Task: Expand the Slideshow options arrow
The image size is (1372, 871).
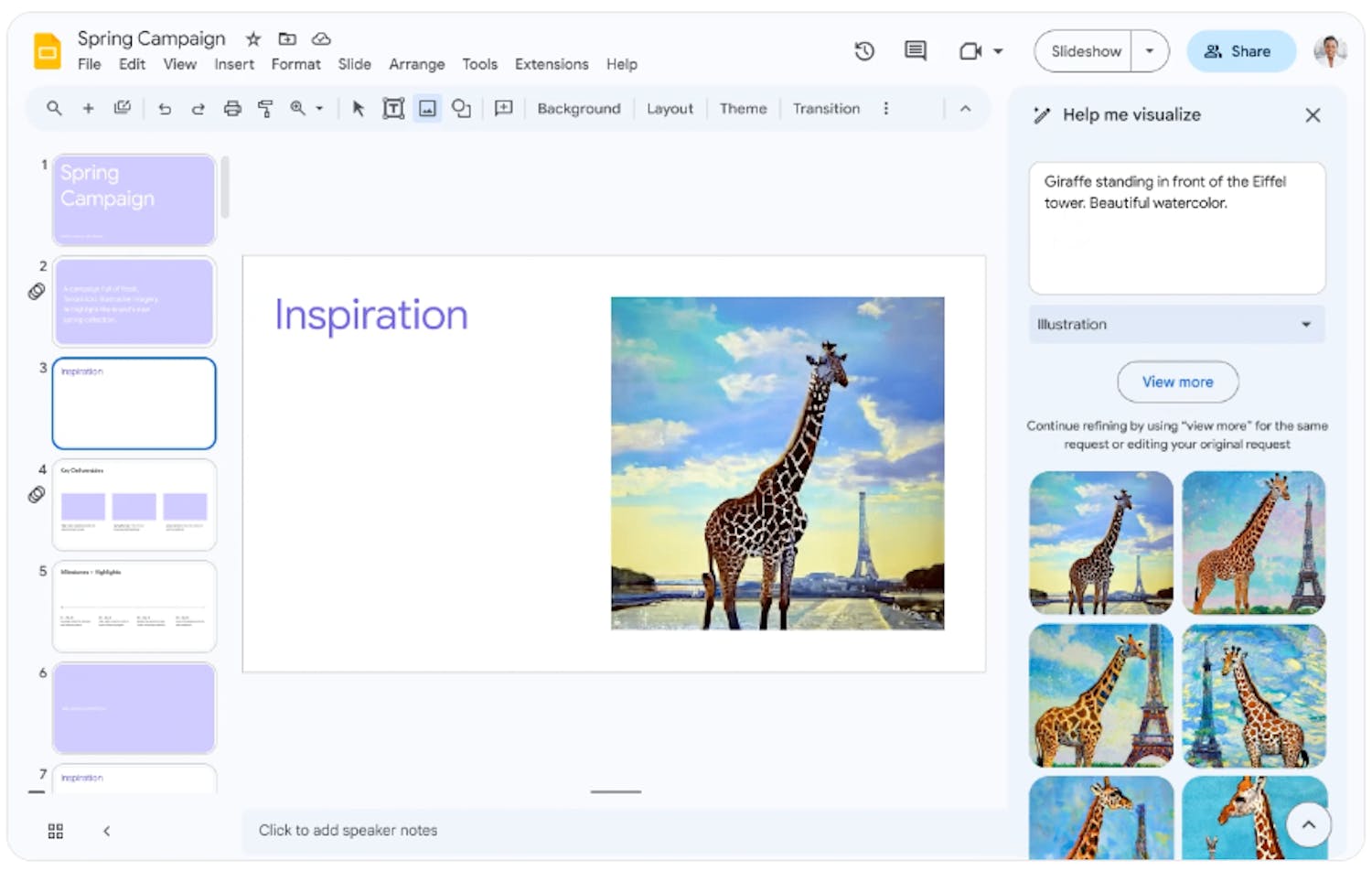Action: tap(1150, 51)
